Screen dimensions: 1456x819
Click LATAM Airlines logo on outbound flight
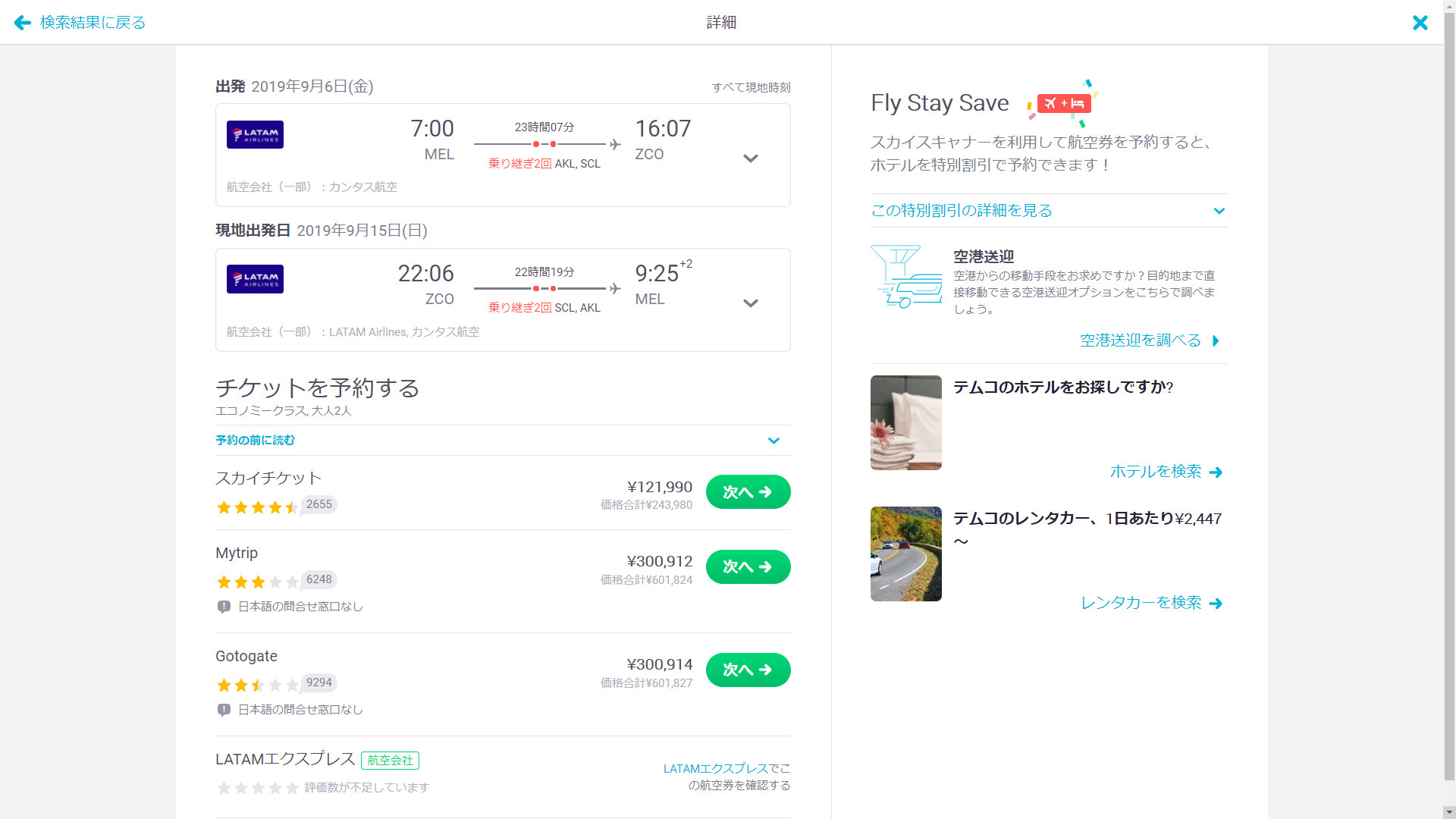point(255,134)
